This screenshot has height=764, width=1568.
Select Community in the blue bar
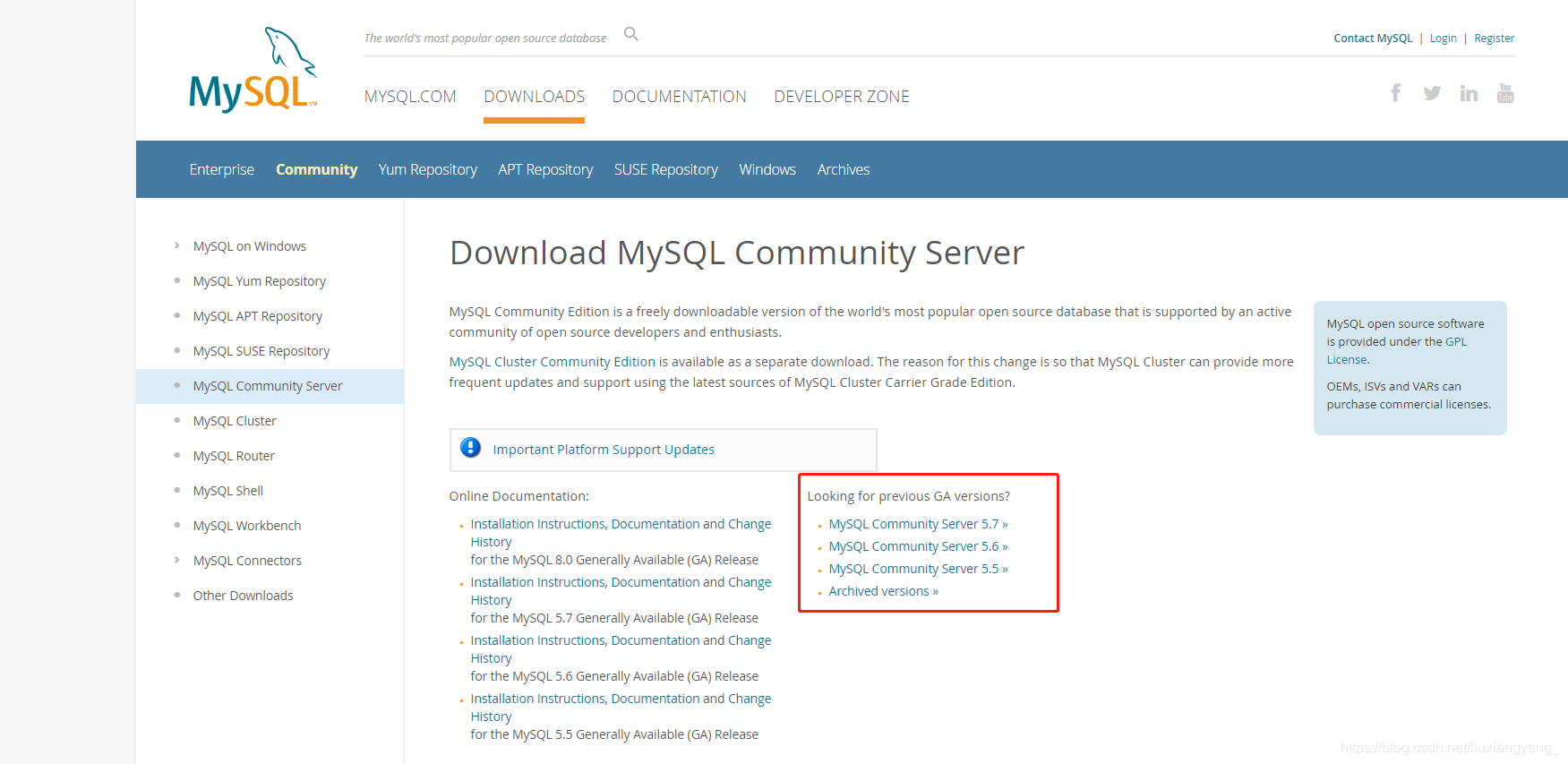tap(317, 169)
